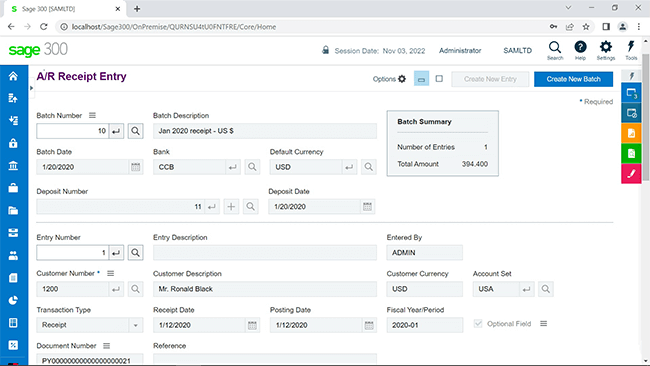Click the Customer Number go arrow button
Image resolution: width=650 pixels, height=366 pixels.
coord(116,289)
